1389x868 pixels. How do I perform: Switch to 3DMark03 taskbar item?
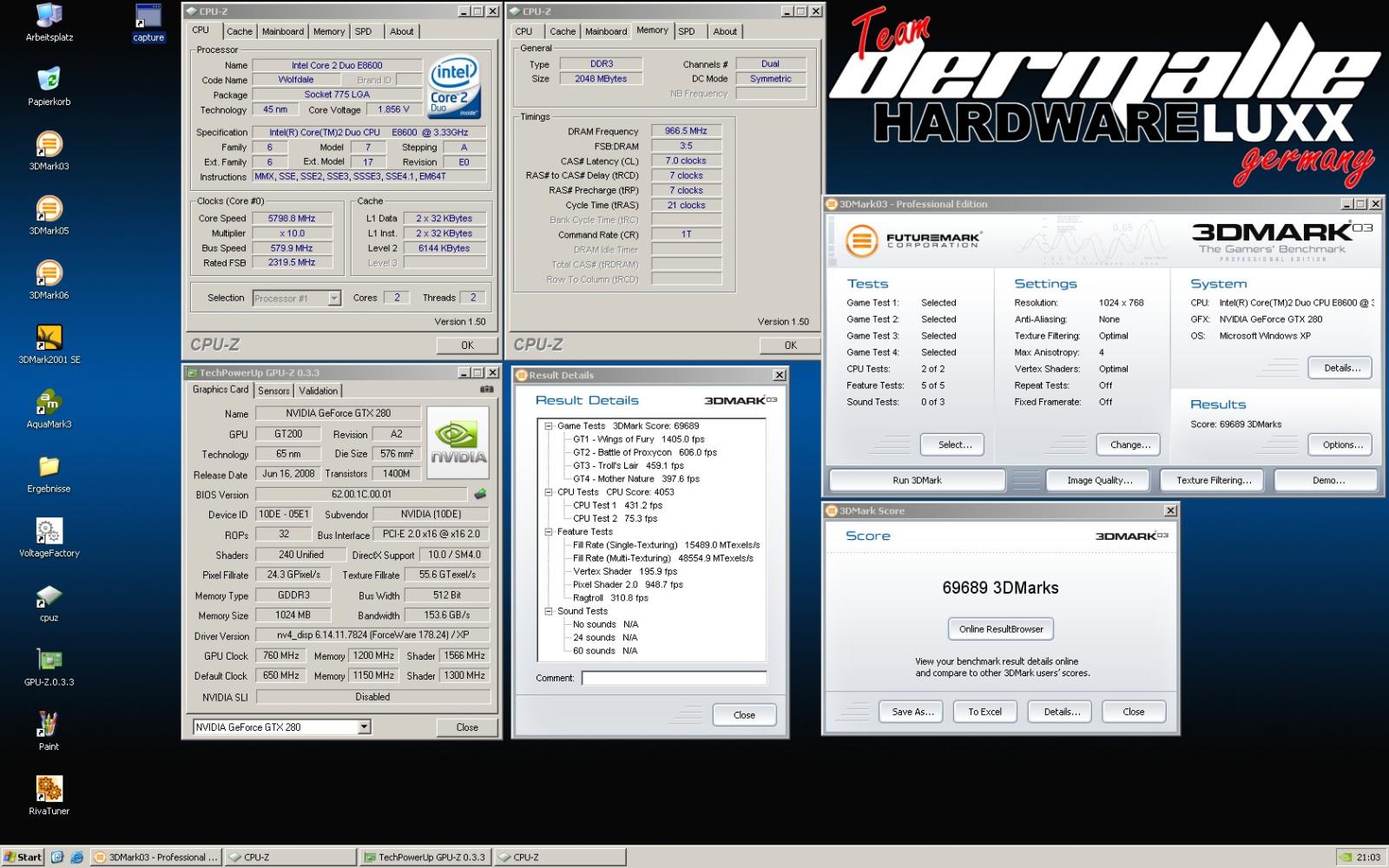tap(156, 857)
